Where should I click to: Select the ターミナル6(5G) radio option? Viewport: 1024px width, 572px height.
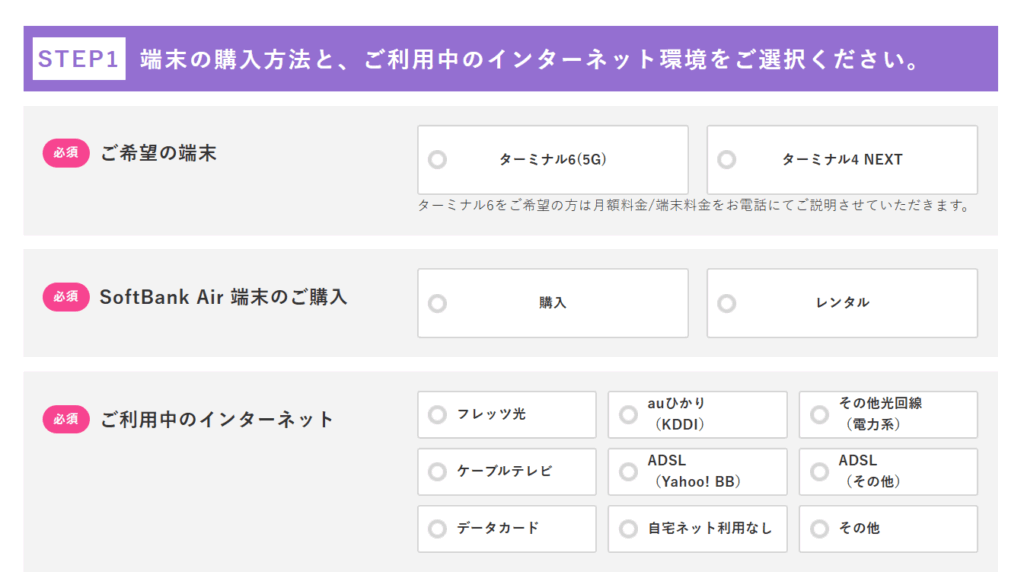coord(437,160)
